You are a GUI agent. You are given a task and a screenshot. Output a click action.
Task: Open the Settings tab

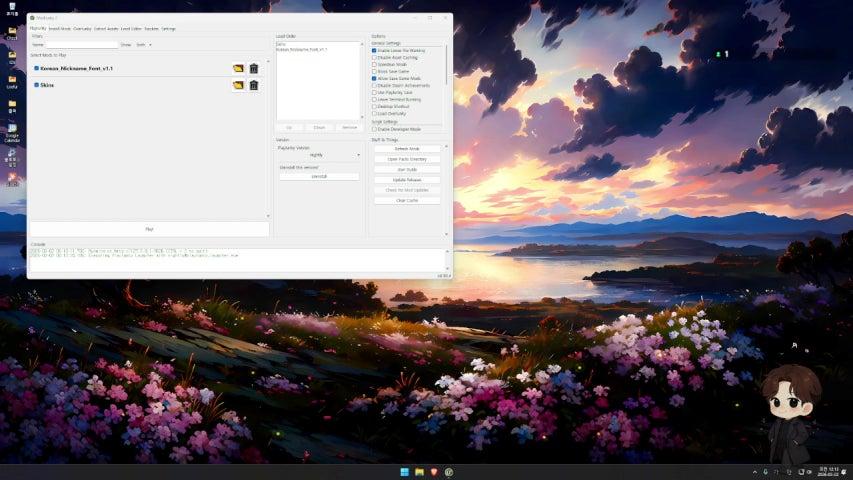click(168, 28)
